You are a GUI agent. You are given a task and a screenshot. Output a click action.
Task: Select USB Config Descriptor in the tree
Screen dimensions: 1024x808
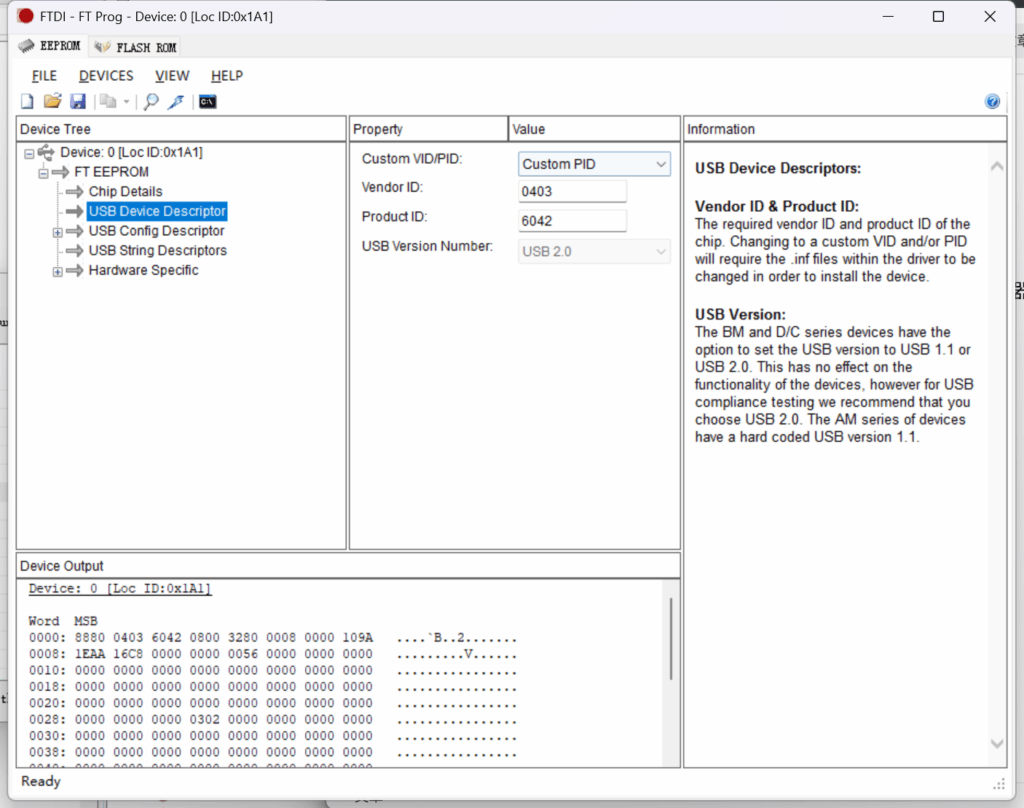[156, 231]
